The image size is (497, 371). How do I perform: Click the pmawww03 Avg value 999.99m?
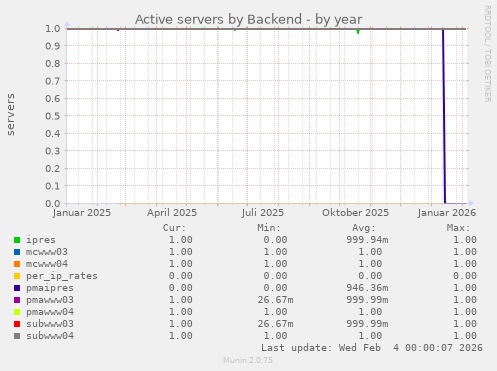pyautogui.click(x=367, y=300)
